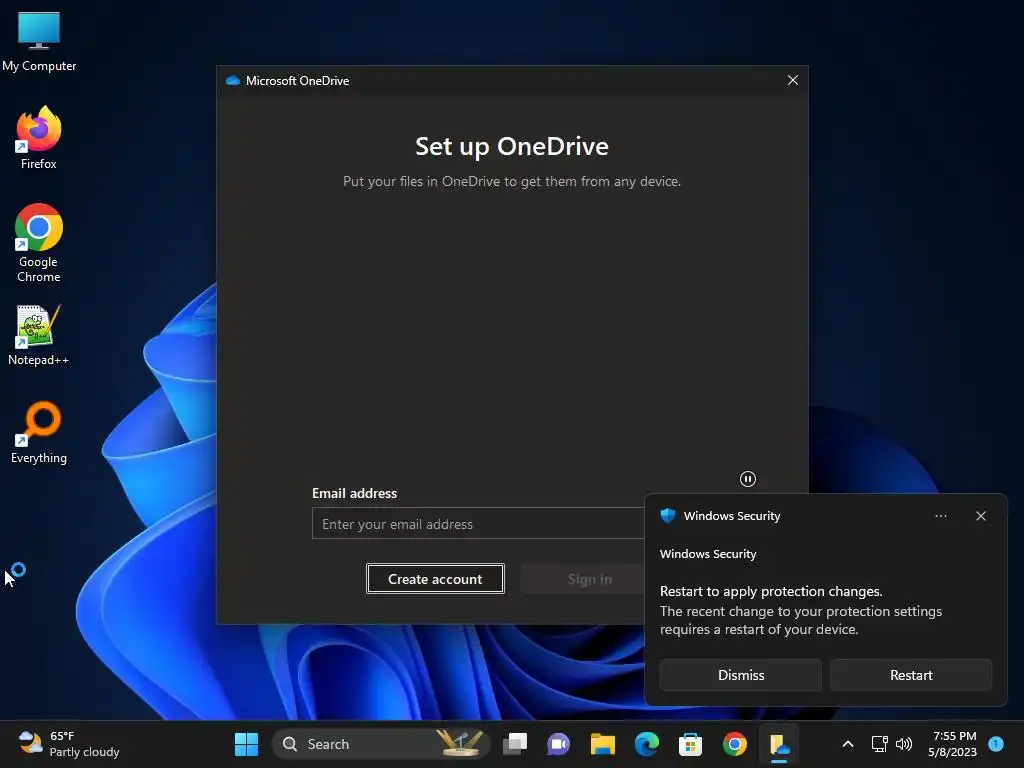This screenshot has width=1024, height=768.
Task: Read the 'Restart to apply protection changes.' text
Action: 771,591
